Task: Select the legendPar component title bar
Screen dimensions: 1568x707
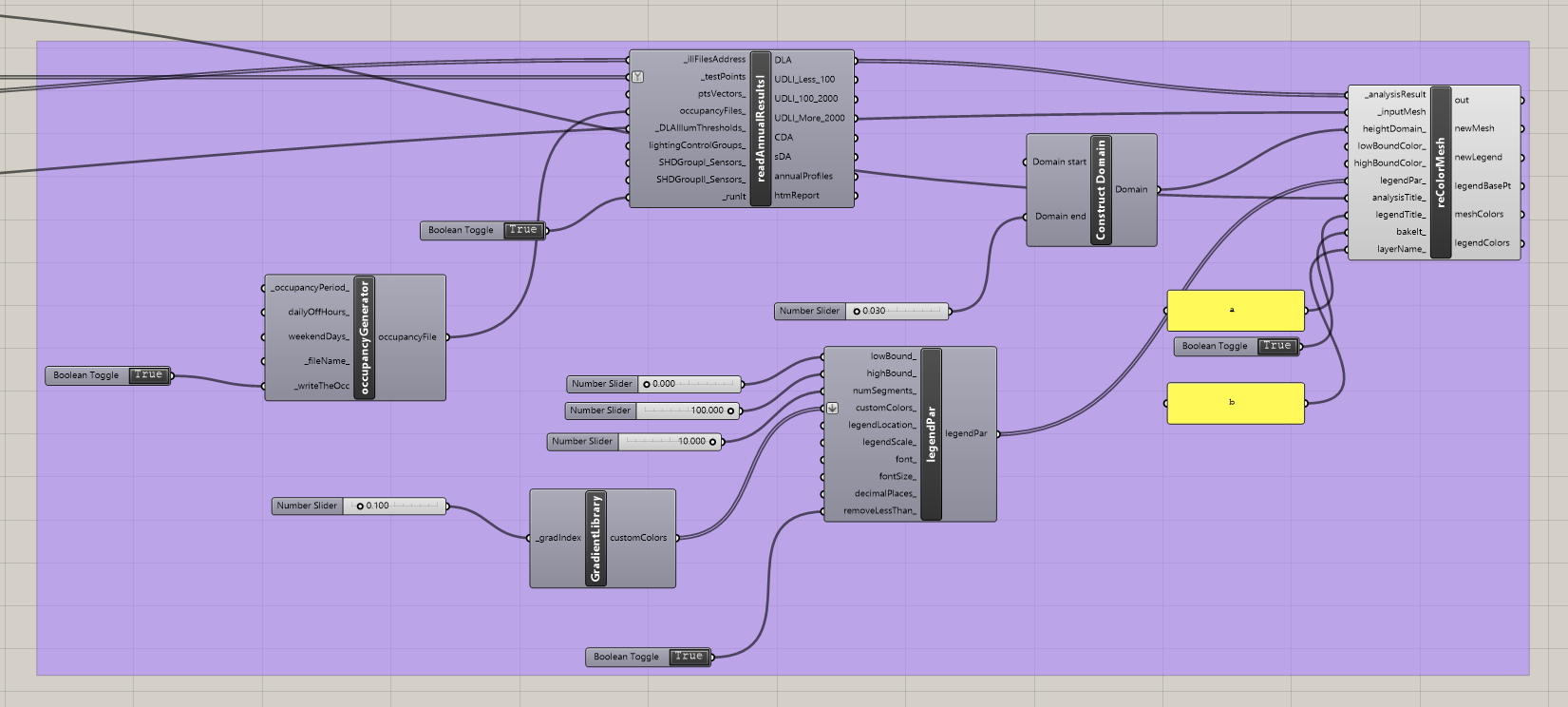Action: pos(931,433)
